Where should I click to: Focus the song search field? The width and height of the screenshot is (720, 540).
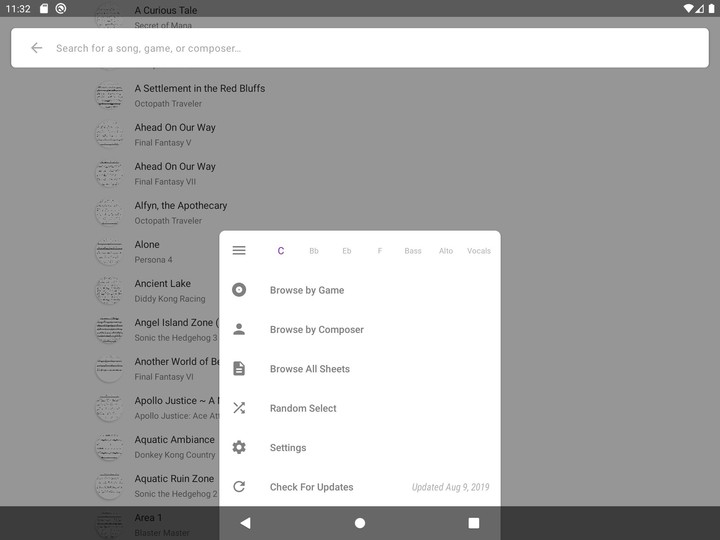click(360, 48)
